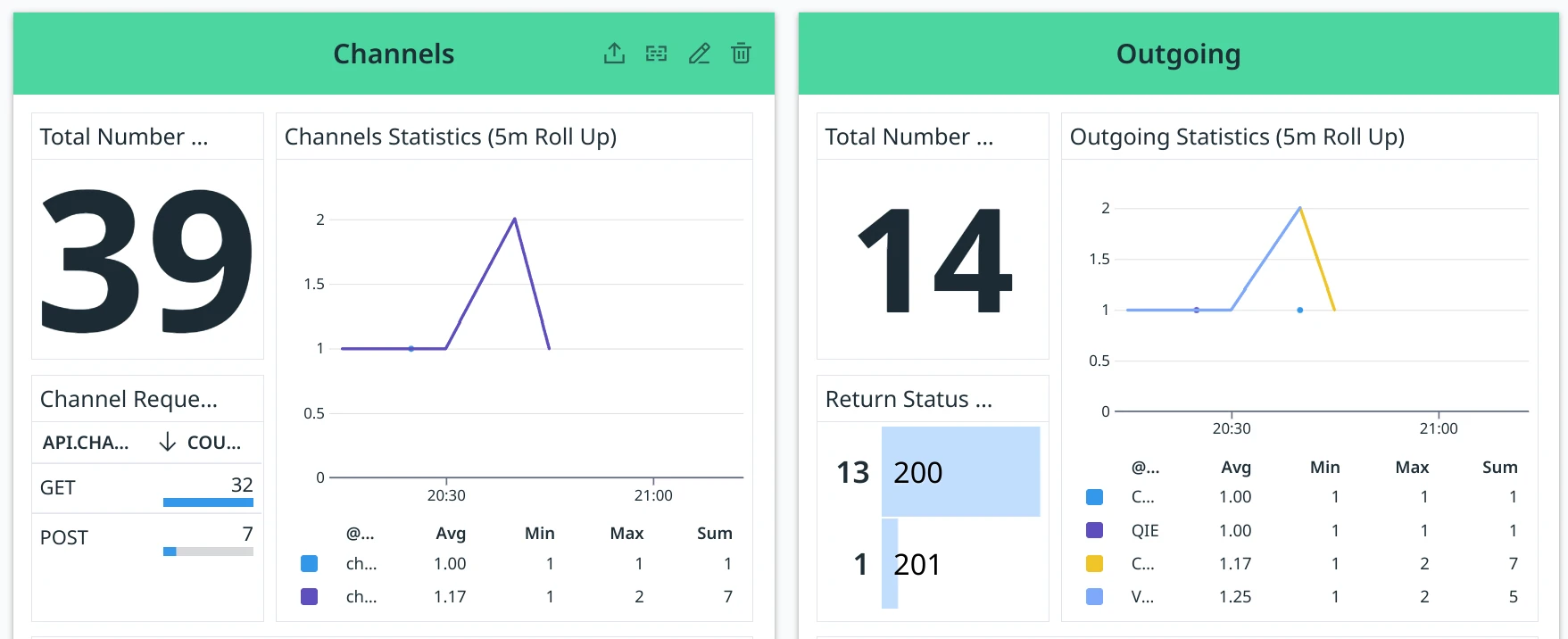This screenshot has height=639, width=1568.
Task: Click the pencil edit icon for Channels
Action: click(x=699, y=54)
